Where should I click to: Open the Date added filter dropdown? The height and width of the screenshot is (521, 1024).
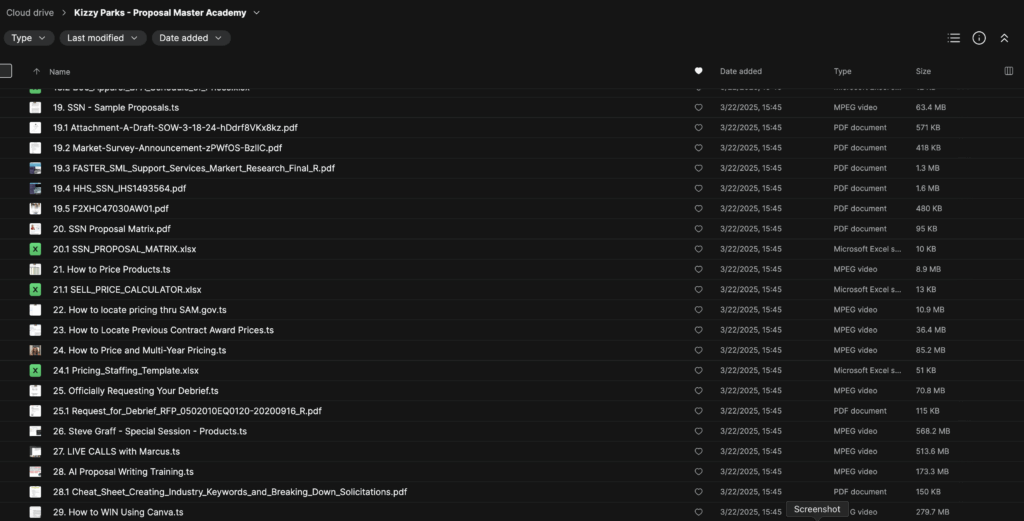point(191,38)
